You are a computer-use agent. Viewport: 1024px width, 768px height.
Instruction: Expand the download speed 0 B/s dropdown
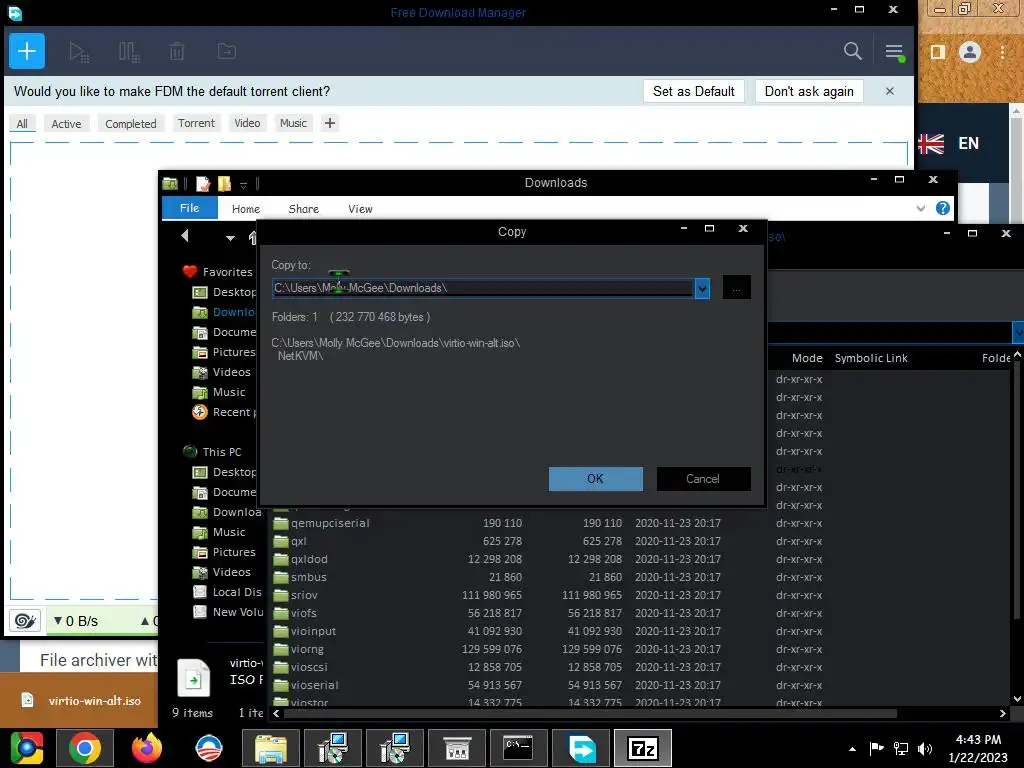click(x=76, y=620)
